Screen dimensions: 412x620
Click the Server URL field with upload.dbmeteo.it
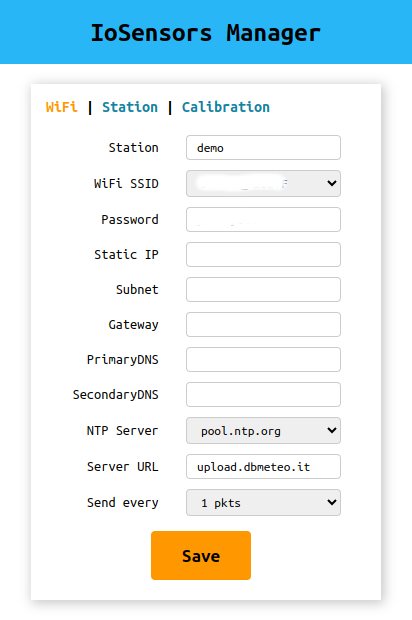pyautogui.click(x=263, y=467)
